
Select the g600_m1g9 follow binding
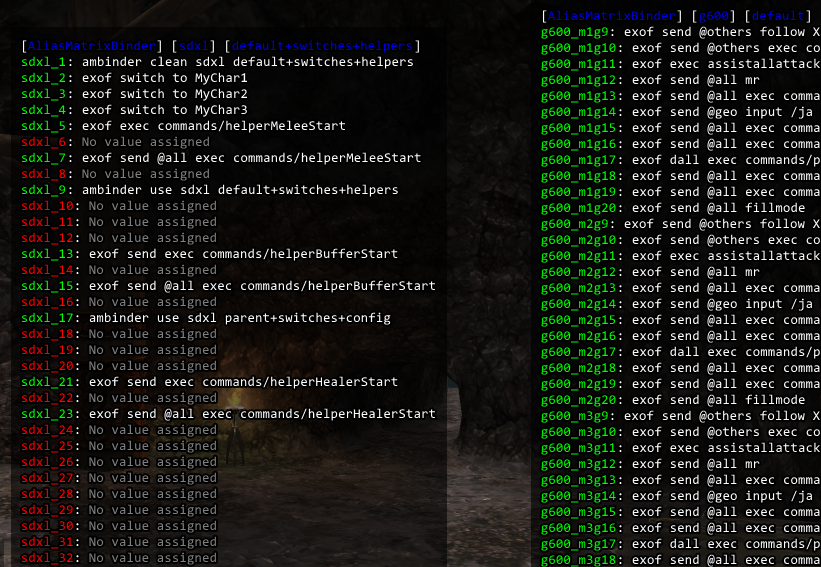click(680, 32)
